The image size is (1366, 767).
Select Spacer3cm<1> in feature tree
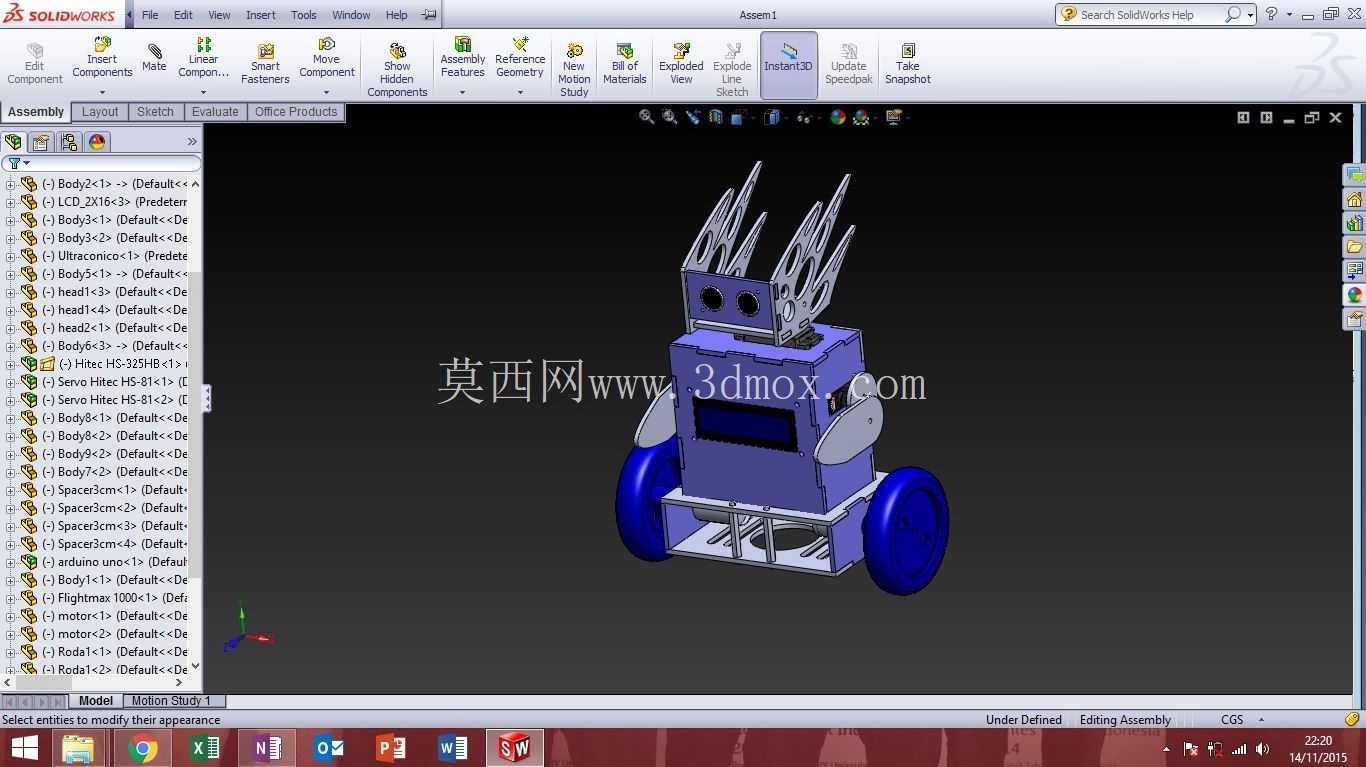tap(112, 490)
